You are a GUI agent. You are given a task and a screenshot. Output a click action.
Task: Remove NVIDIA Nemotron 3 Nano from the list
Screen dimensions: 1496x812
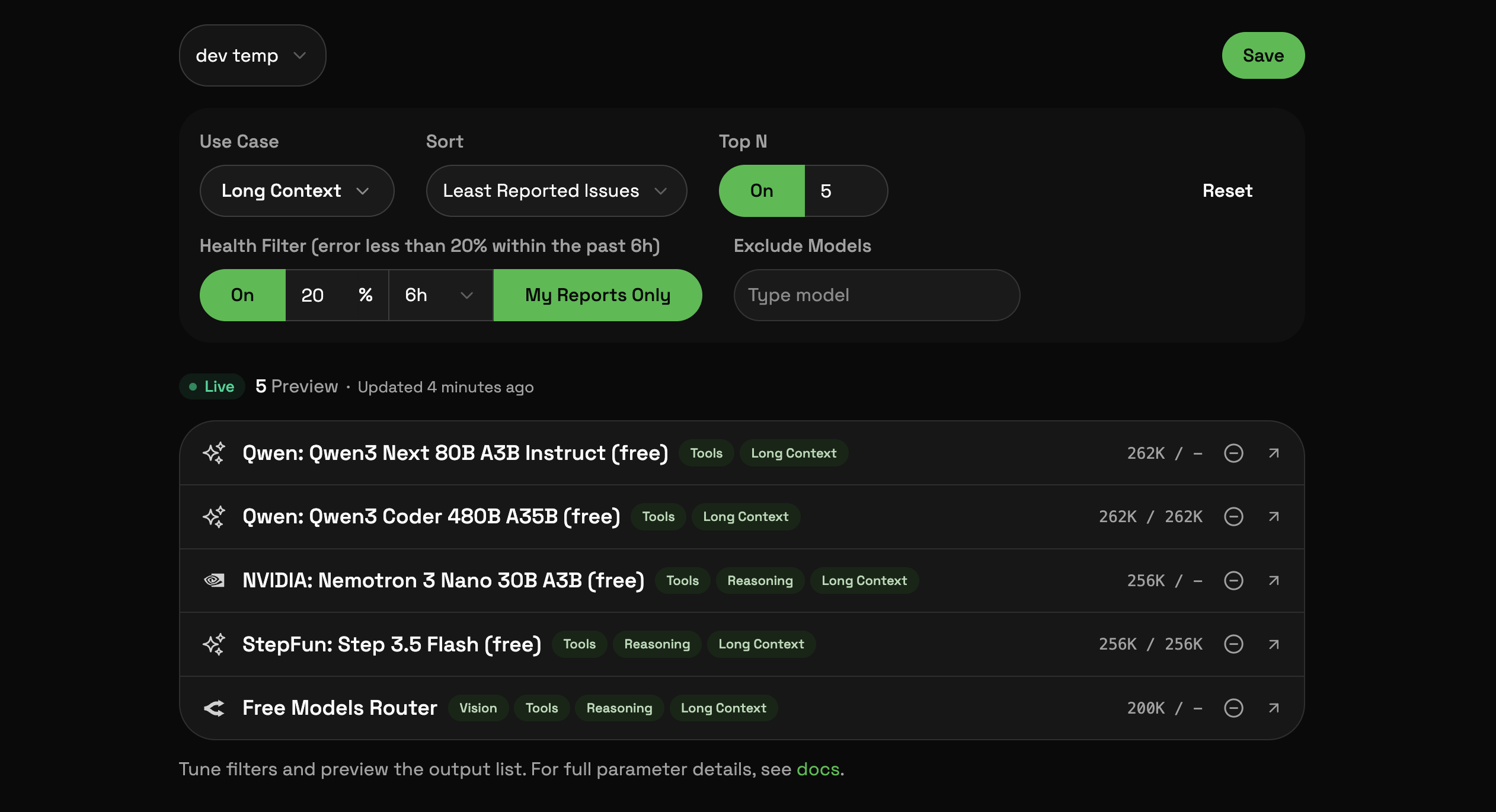(x=1233, y=581)
